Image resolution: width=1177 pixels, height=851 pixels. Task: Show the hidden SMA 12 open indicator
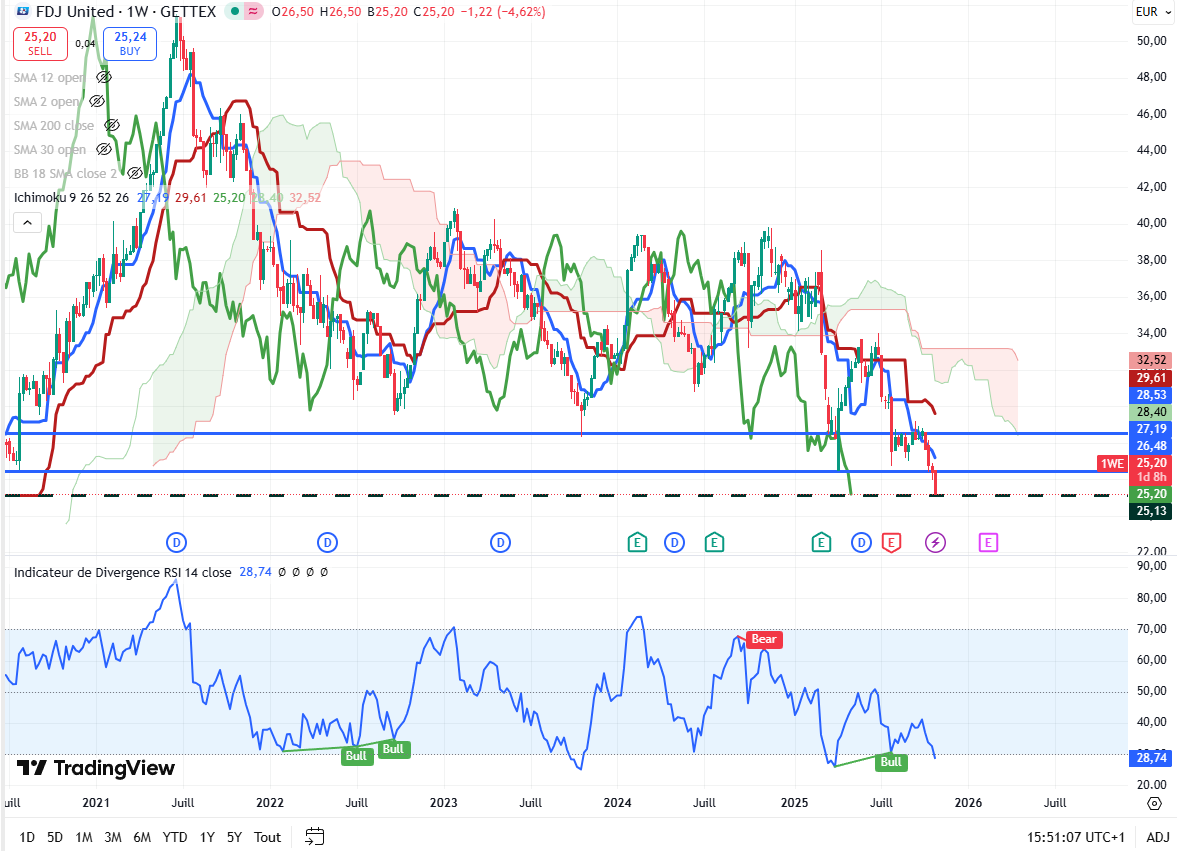[104, 78]
